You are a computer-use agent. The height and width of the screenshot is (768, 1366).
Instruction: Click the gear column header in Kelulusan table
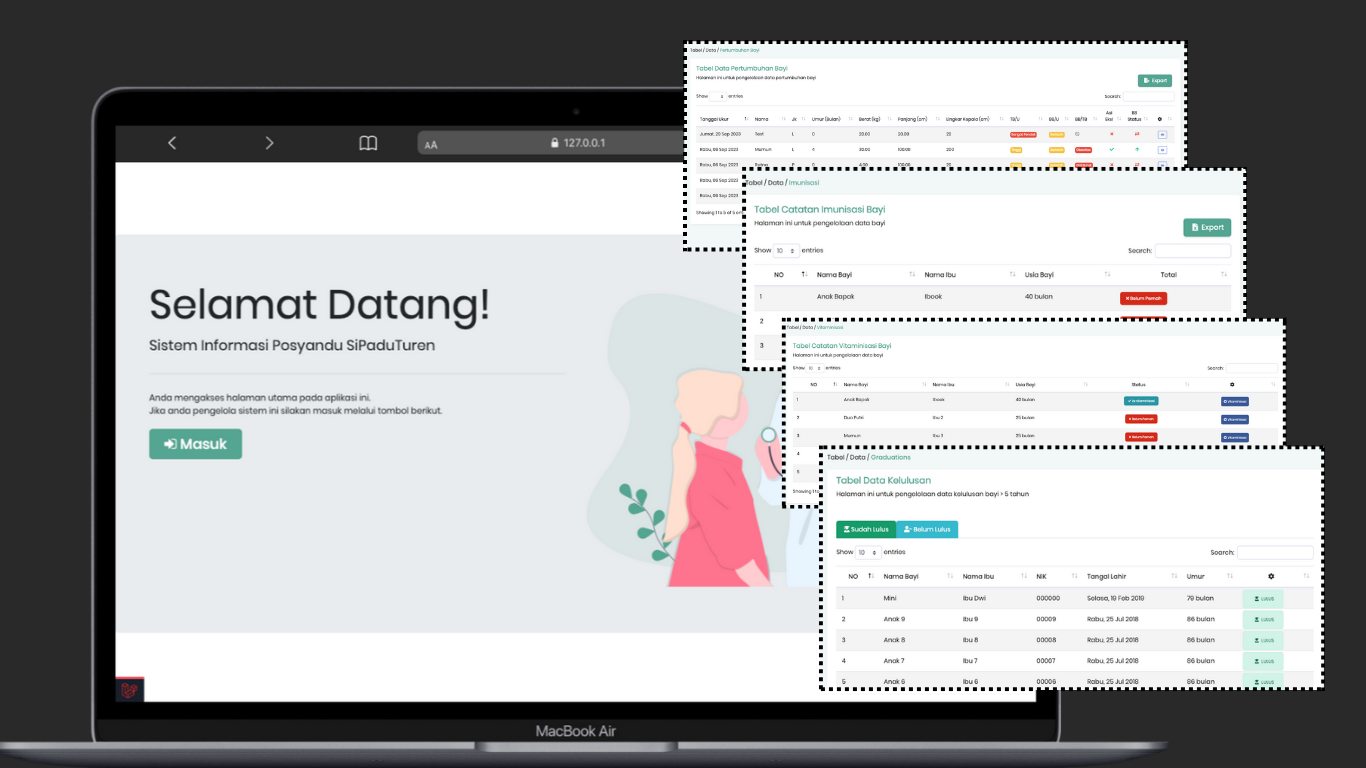1271,576
